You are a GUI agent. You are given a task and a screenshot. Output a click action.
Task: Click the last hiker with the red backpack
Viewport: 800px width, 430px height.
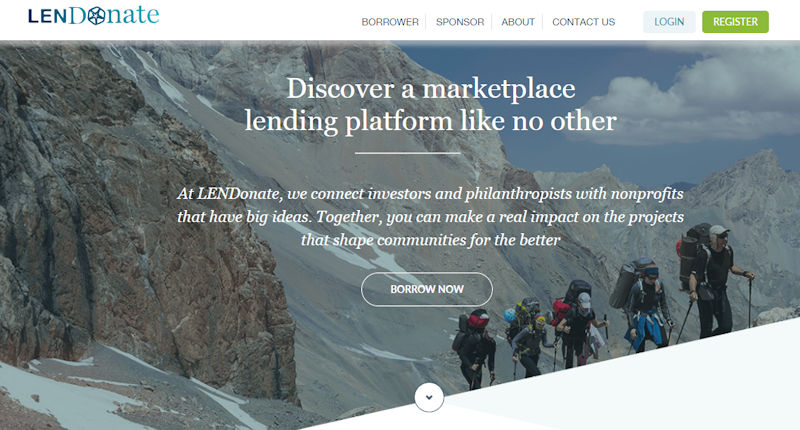tap(475, 347)
